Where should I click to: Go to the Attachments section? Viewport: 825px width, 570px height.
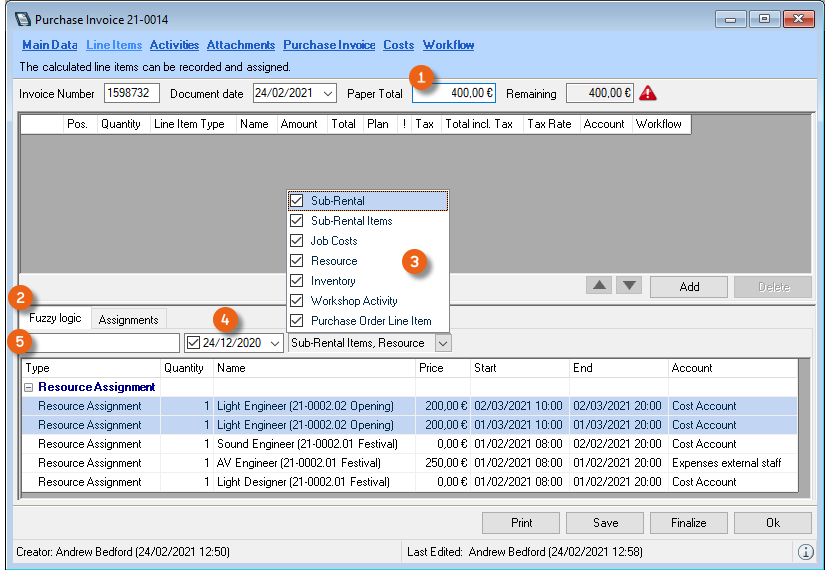(240, 45)
